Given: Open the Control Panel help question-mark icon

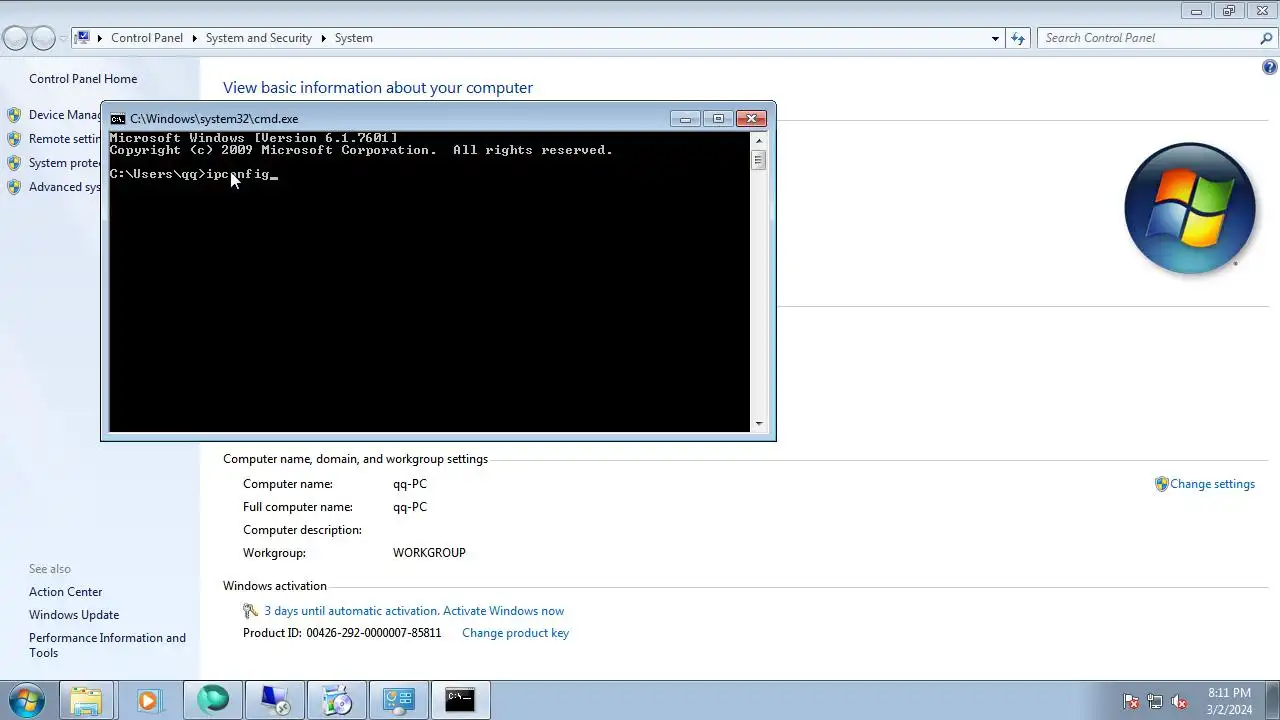Looking at the screenshot, I should point(1269,68).
